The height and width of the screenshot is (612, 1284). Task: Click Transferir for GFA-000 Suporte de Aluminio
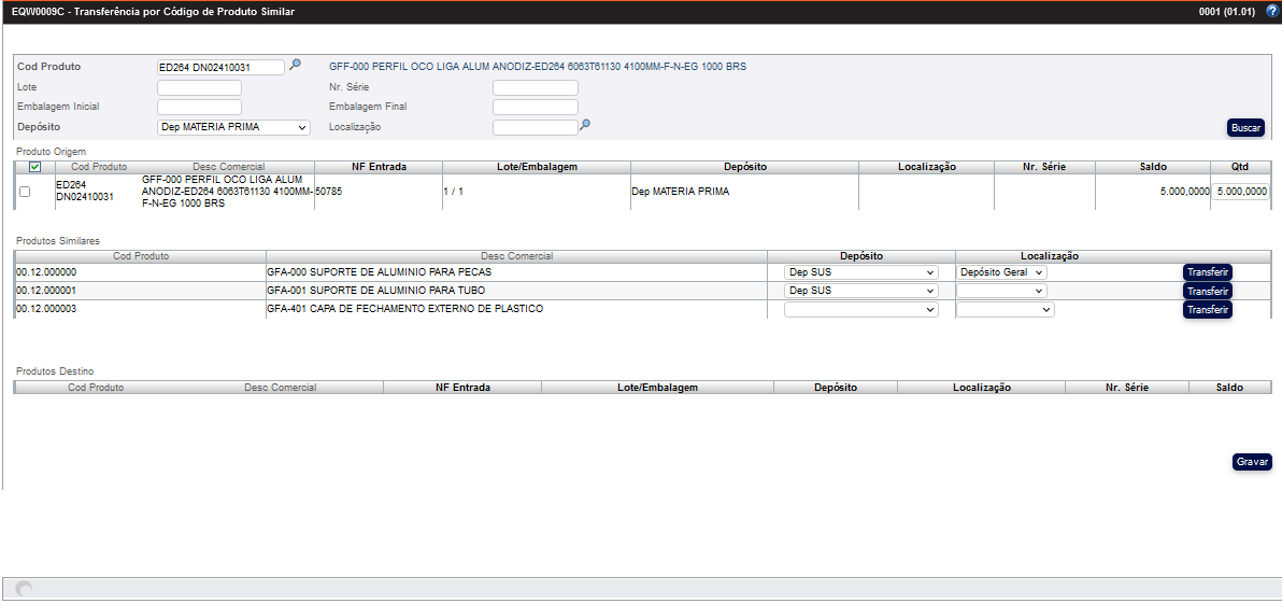click(x=1207, y=272)
